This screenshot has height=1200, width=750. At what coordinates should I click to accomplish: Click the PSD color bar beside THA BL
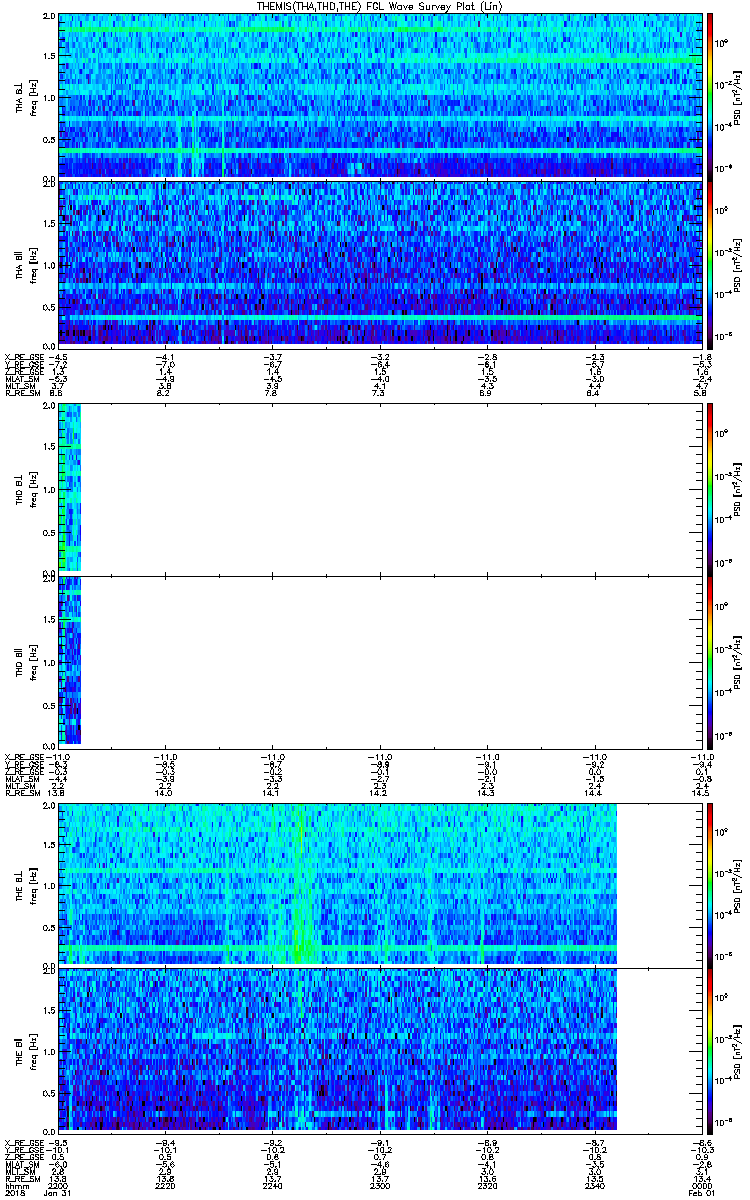pos(710,96)
